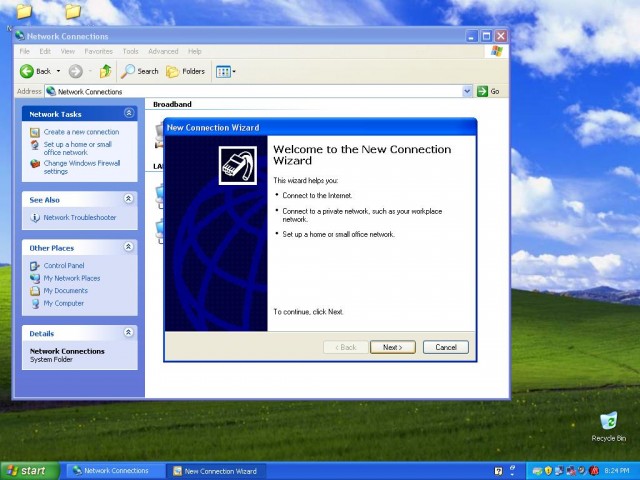Image resolution: width=640 pixels, height=480 pixels.
Task: Click the New Connection Wizard title bar
Action: (320, 127)
